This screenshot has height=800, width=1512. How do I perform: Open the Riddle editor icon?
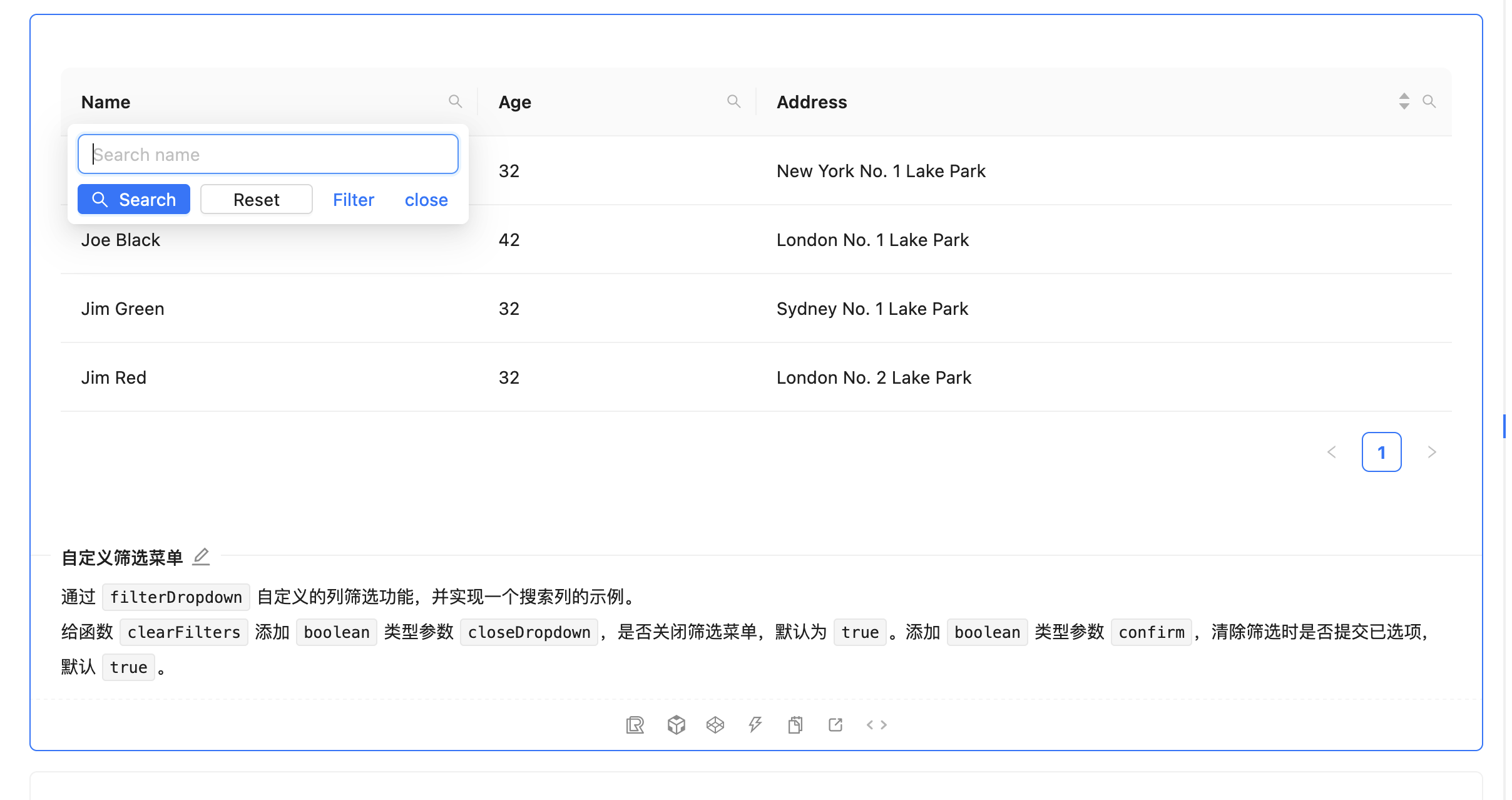click(x=635, y=724)
